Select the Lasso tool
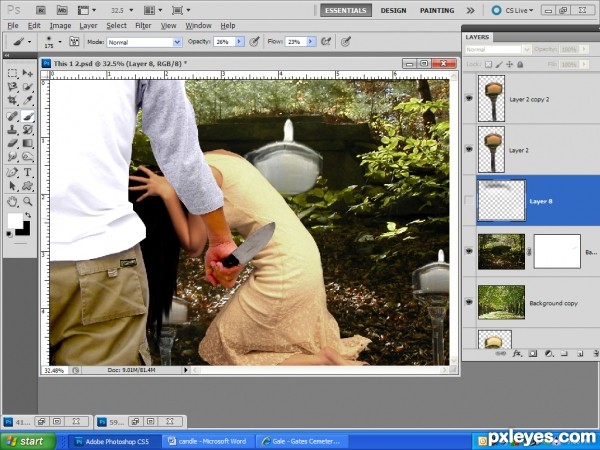This screenshot has width=600, height=450. tap(12, 87)
